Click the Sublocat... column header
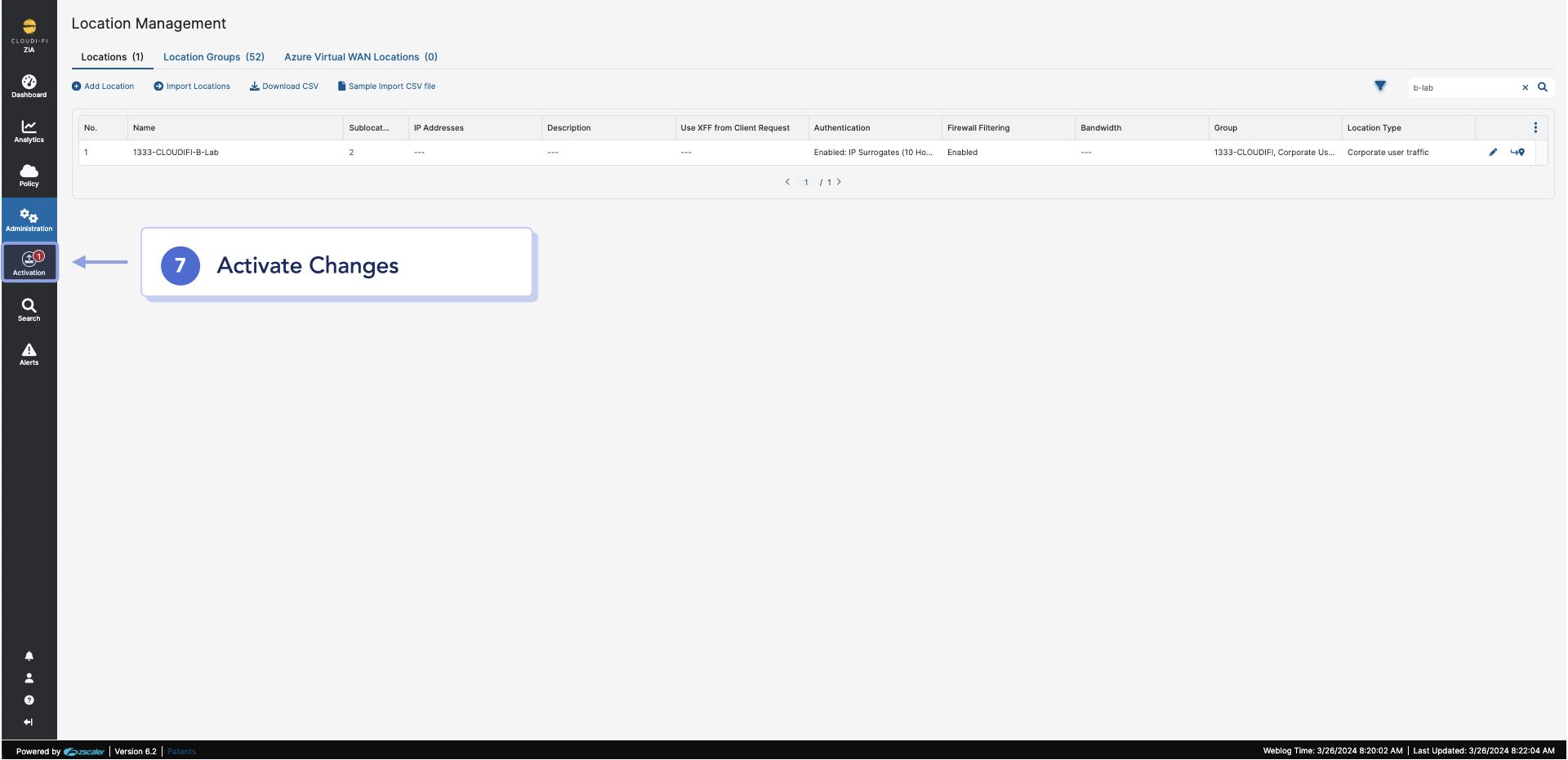This screenshot has height=760, width=1568. point(376,128)
